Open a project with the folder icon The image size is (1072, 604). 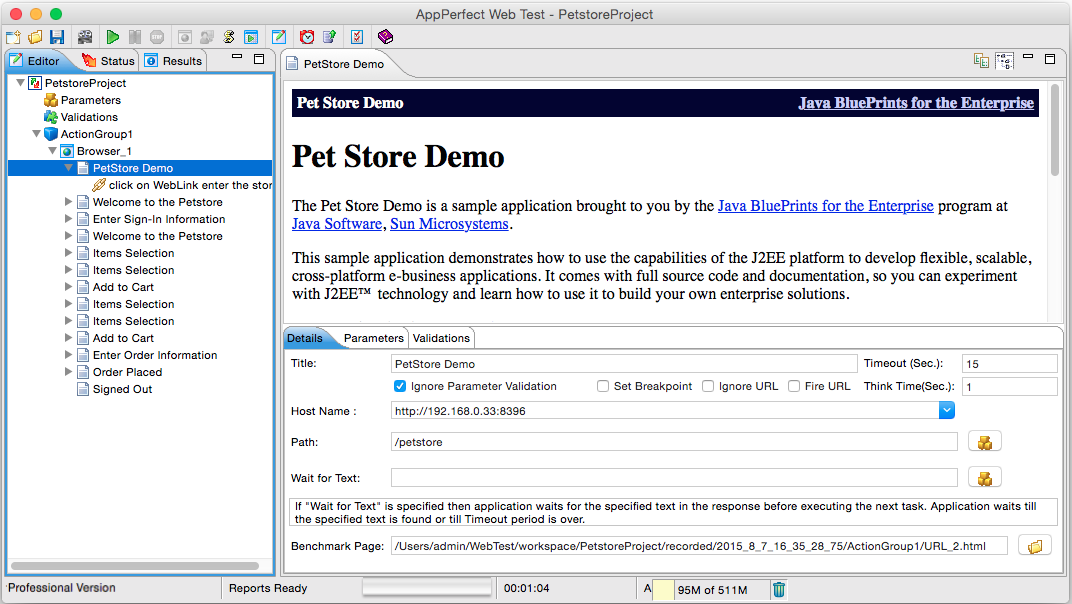(x=35, y=37)
